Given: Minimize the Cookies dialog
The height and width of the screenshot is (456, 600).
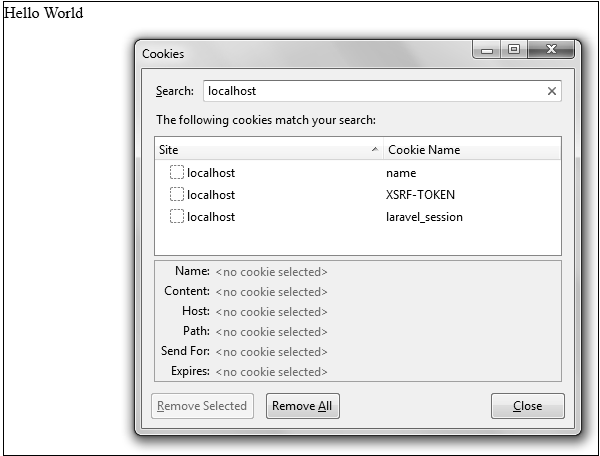Looking at the screenshot, I should (487, 50).
